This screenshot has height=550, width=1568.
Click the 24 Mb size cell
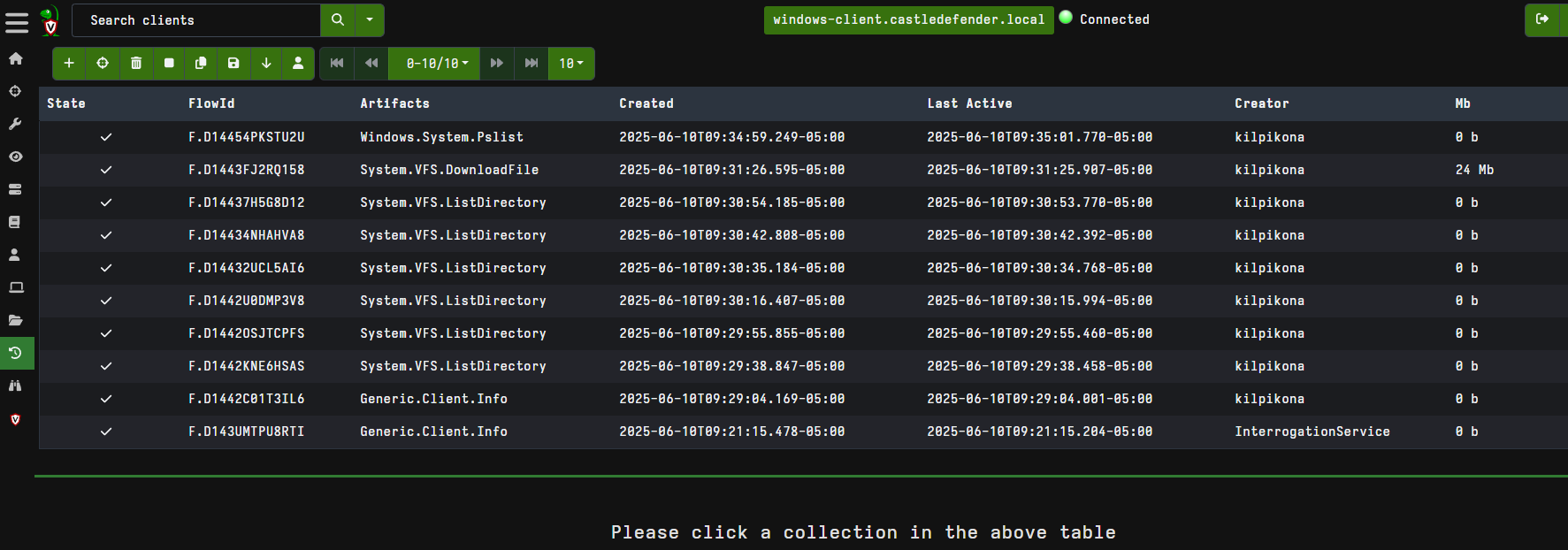[1474, 170]
